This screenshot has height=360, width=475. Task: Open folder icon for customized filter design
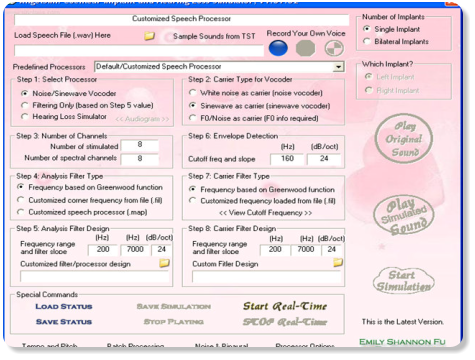[x=164, y=263]
